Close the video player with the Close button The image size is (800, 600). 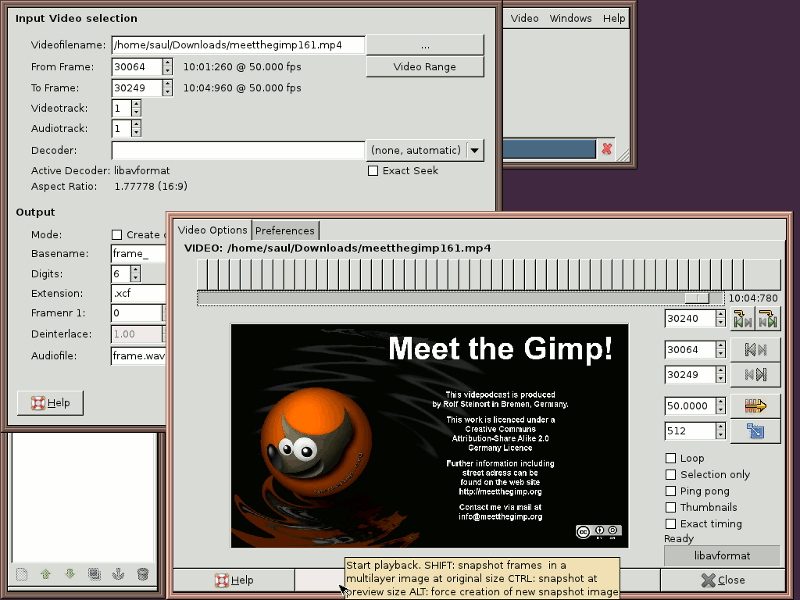click(723, 580)
